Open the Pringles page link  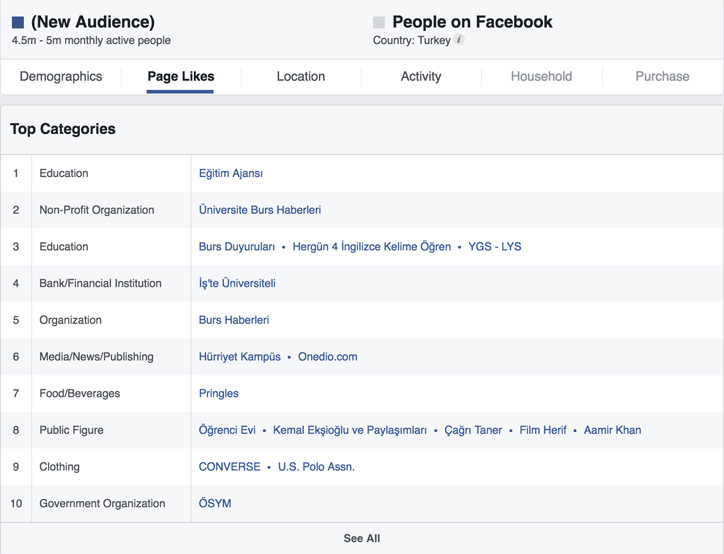(x=219, y=393)
